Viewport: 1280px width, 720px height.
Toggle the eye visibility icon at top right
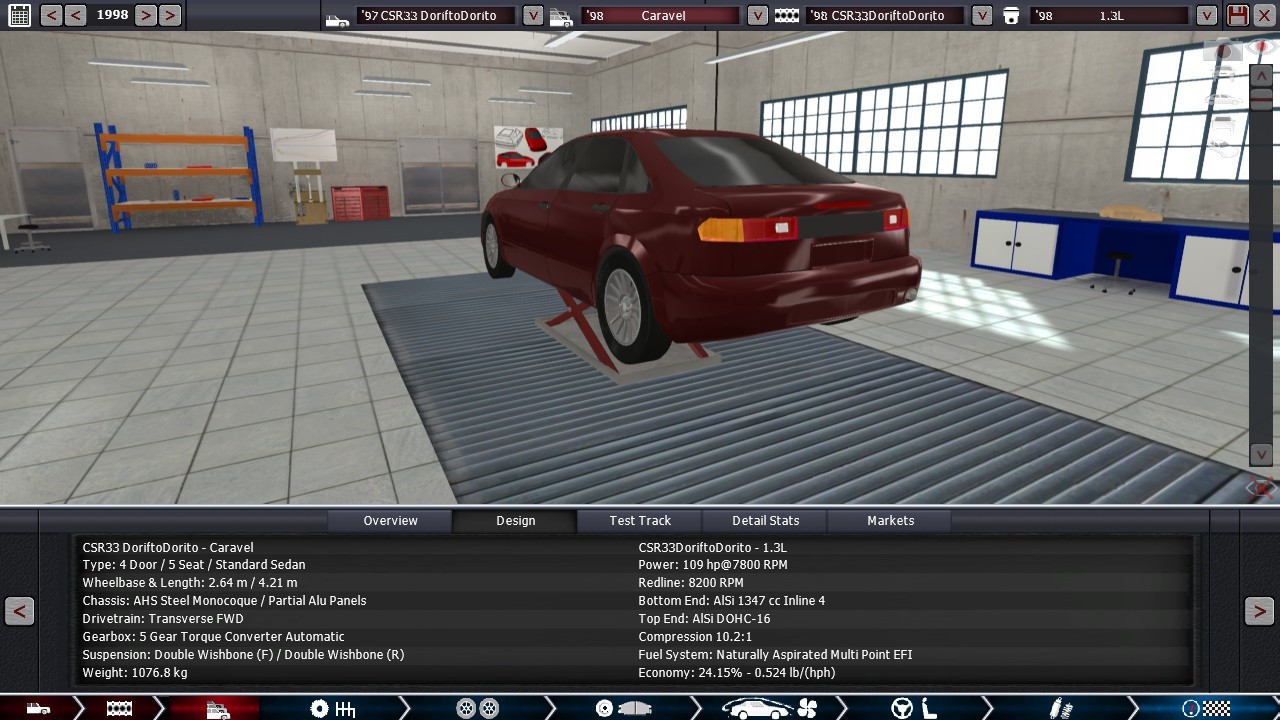(x=1261, y=45)
